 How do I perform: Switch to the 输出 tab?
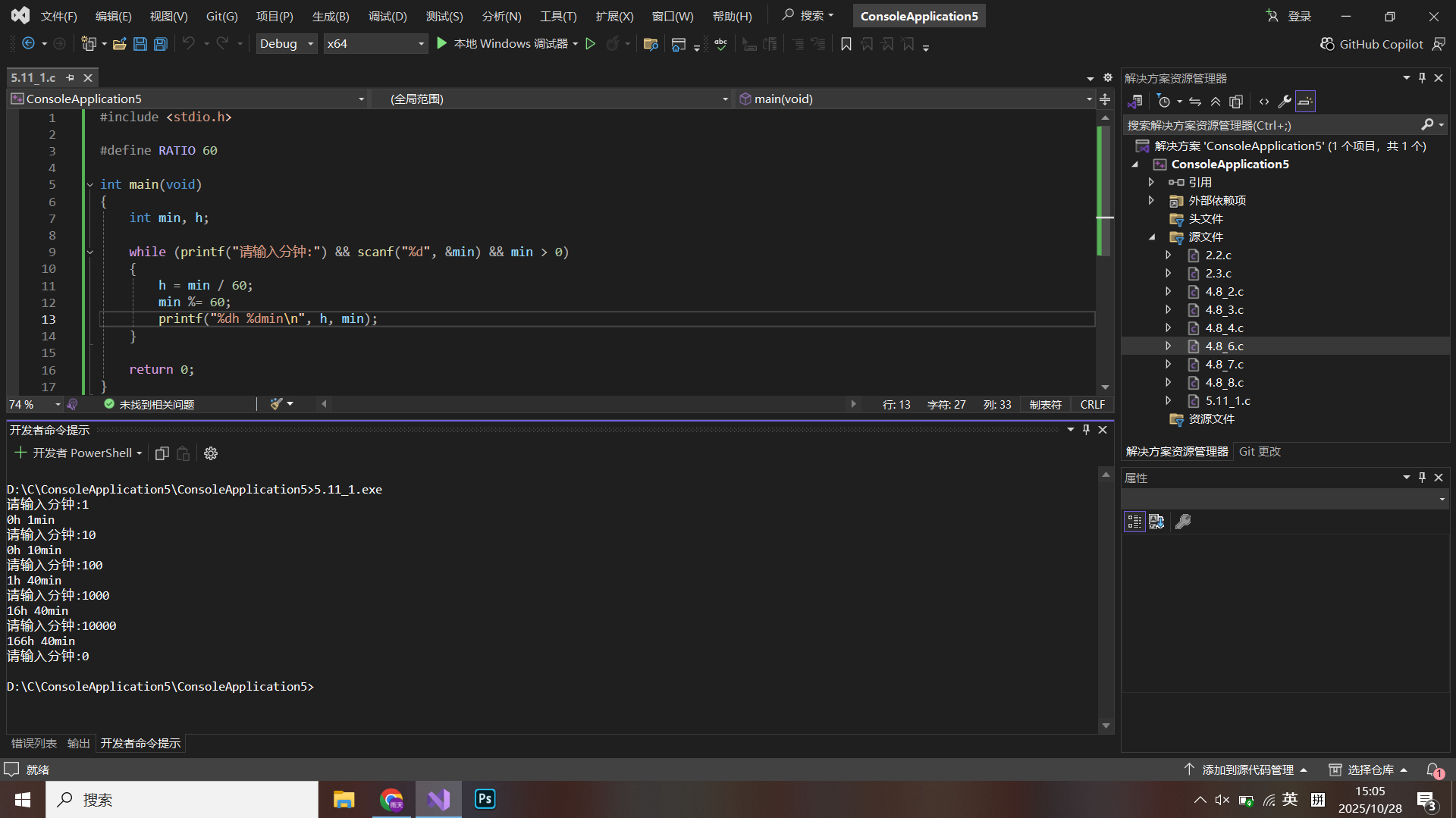tap(79, 744)
